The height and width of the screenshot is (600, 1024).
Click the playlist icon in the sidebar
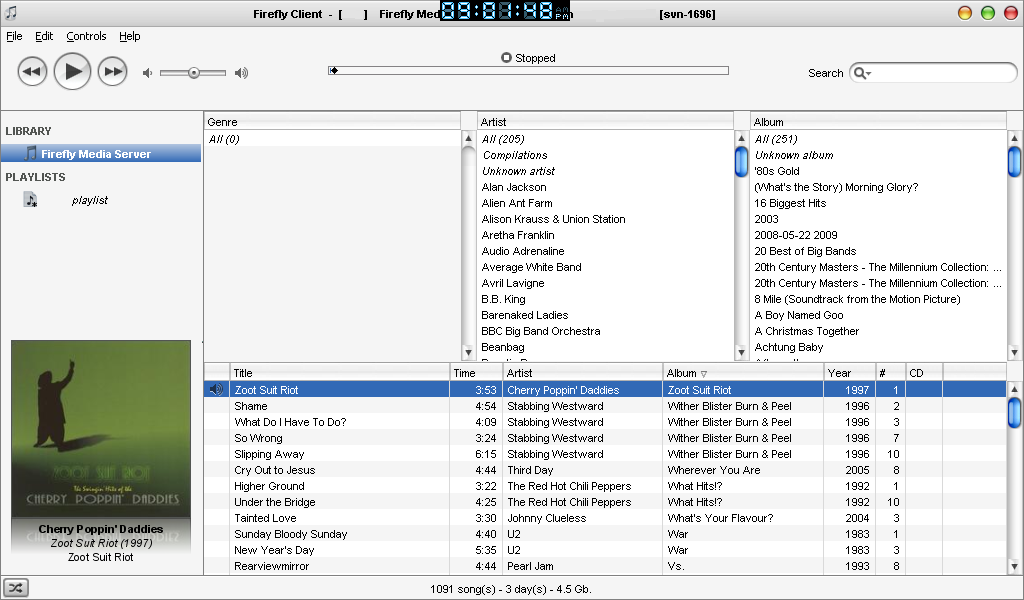tap(30, 200)
